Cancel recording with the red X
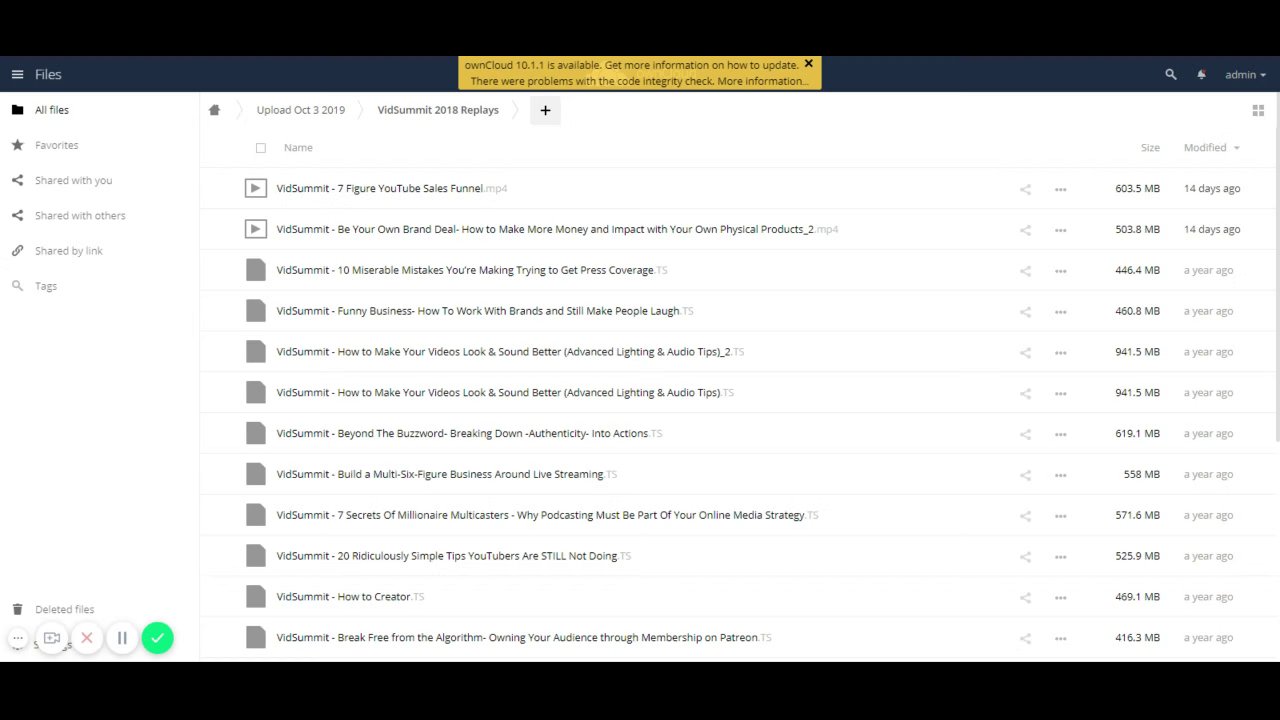Viewport: 1280px width, 720px height. 87,638
